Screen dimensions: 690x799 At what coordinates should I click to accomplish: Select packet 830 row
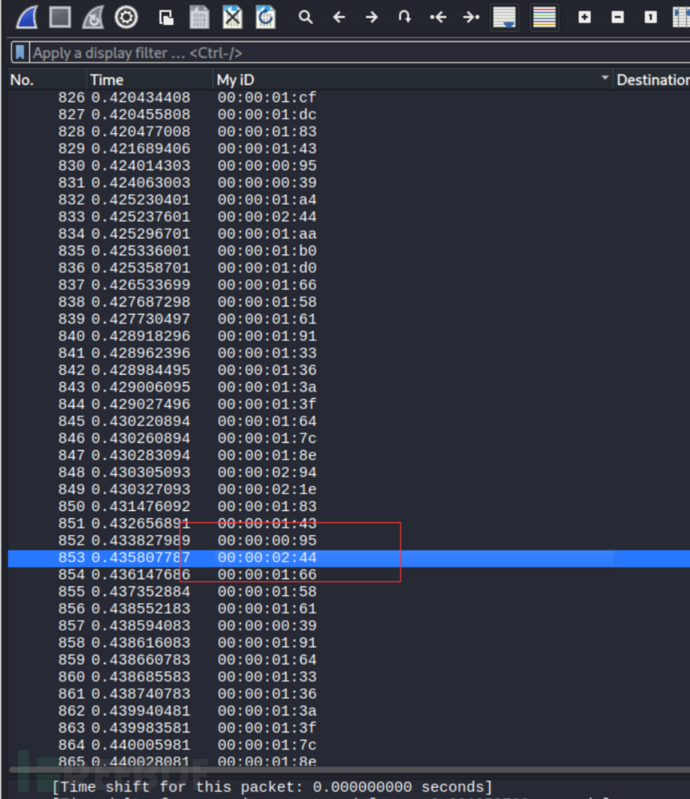349,166
